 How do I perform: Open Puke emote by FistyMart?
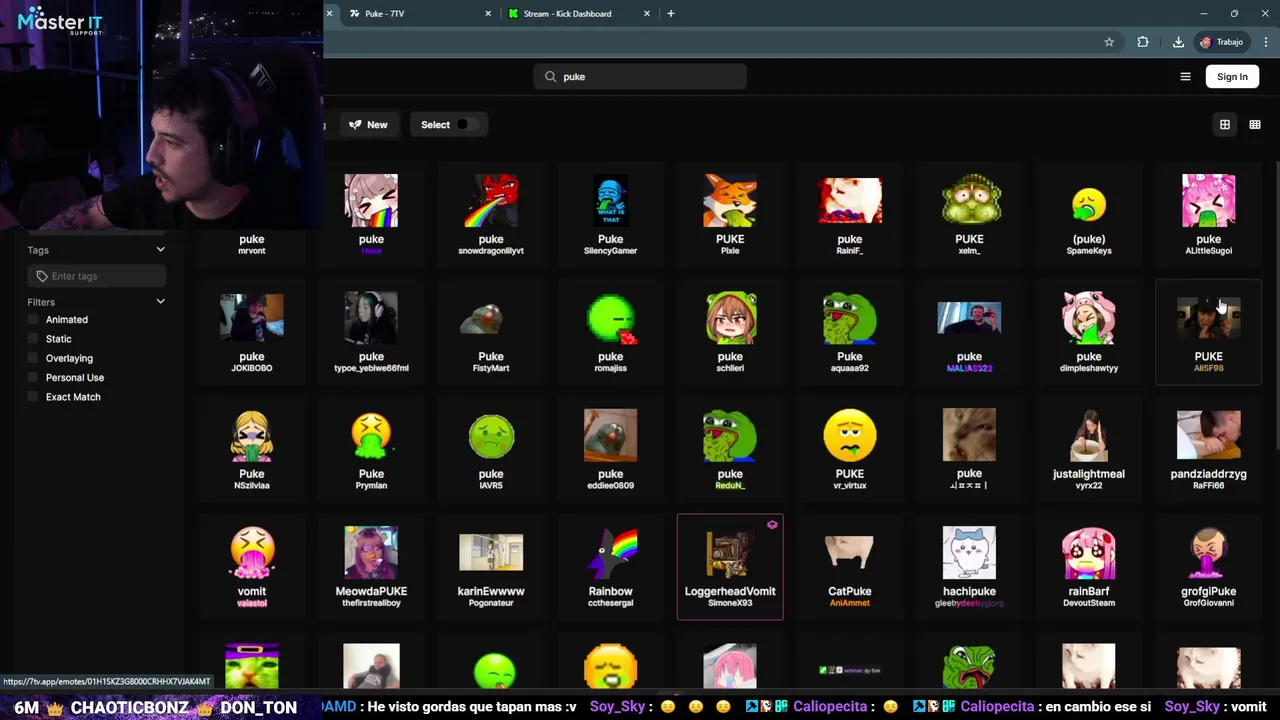[491, 333]
